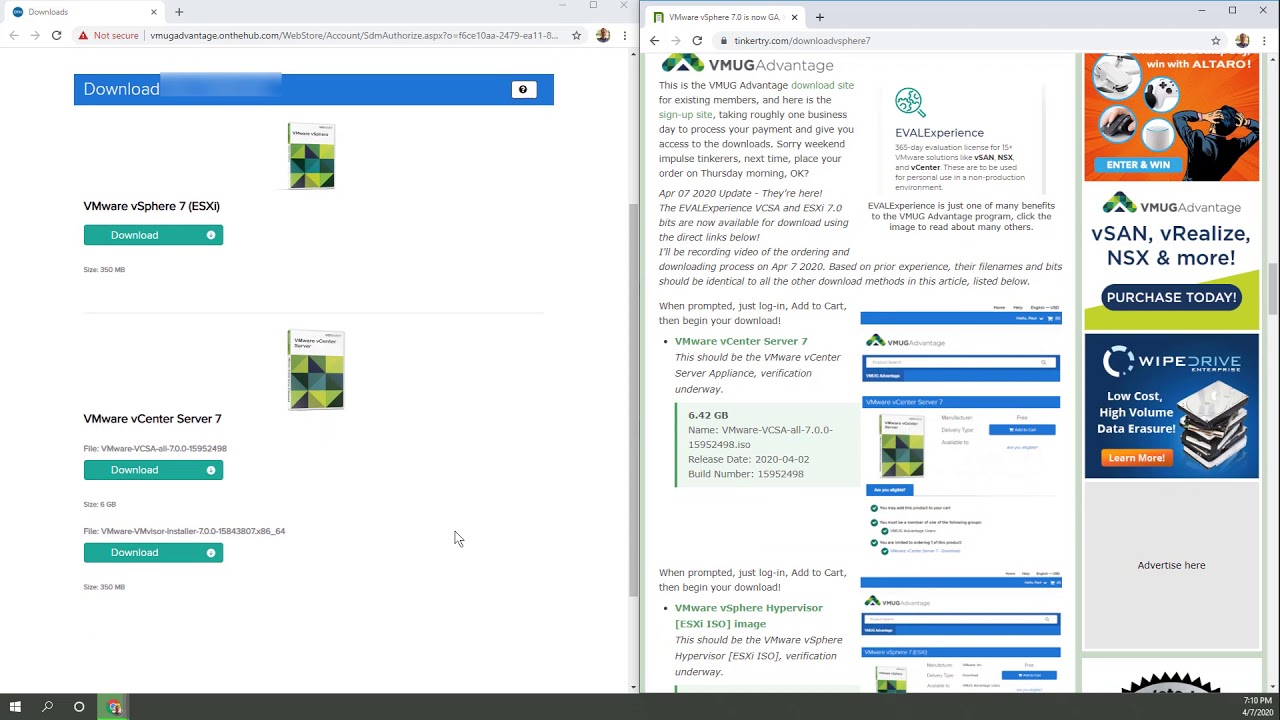Click PURCHASE TODAY! on VMUG Advantage ad

1172,297
